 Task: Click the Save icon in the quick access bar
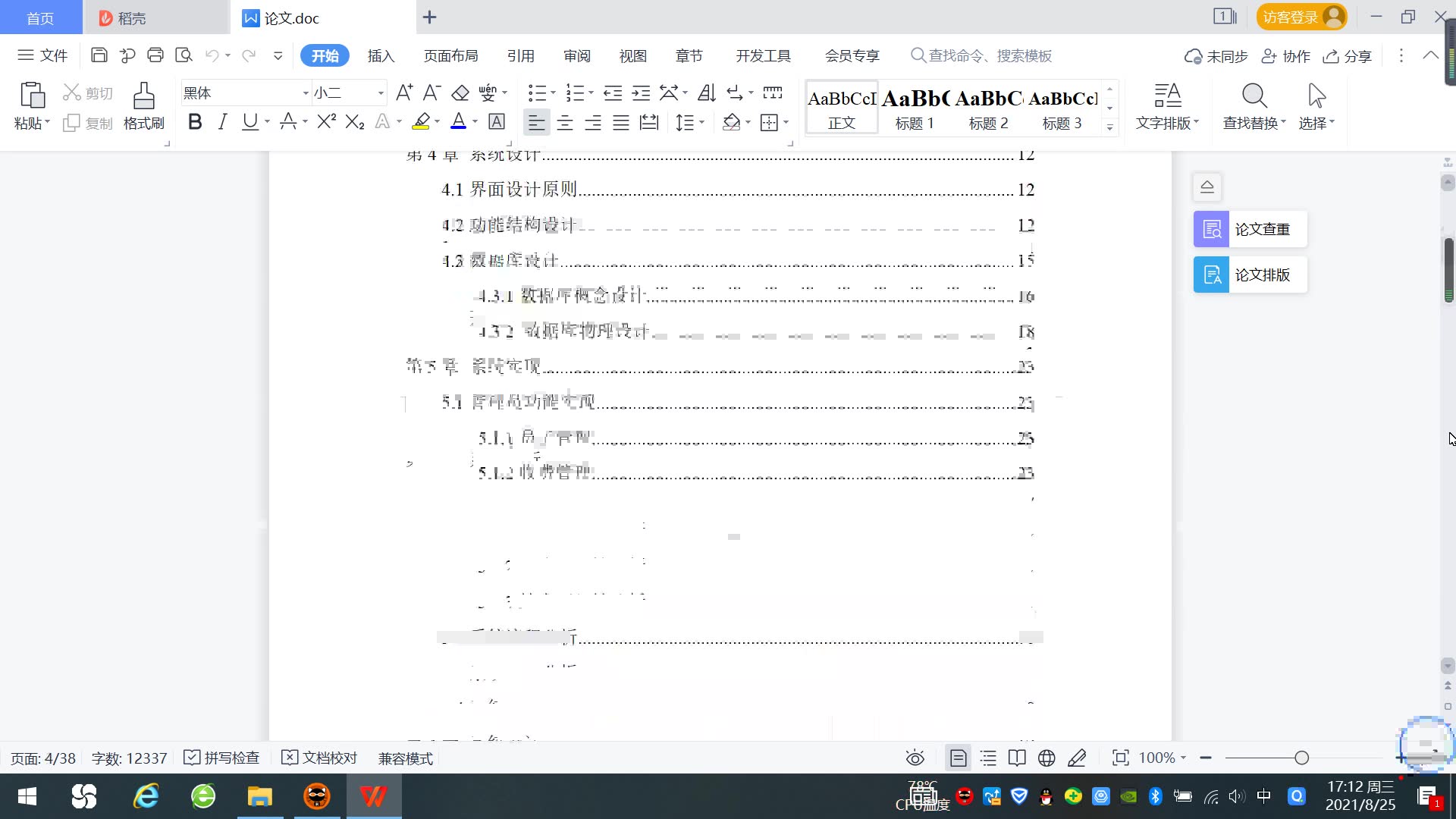point(99,55)
